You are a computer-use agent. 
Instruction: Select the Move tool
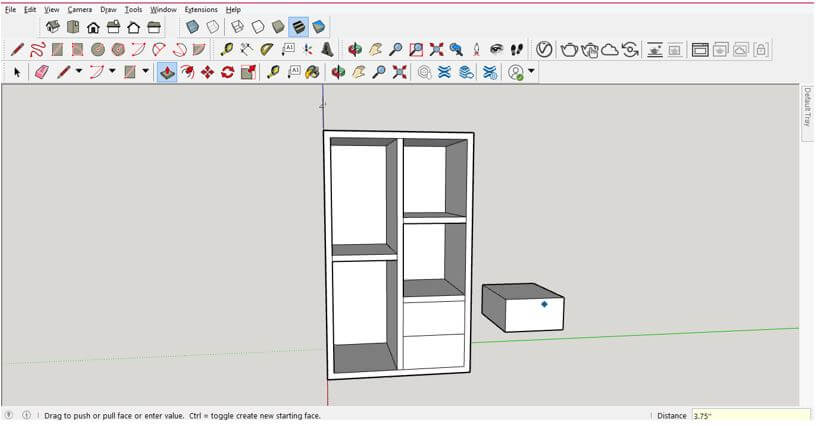coord(207,73)
